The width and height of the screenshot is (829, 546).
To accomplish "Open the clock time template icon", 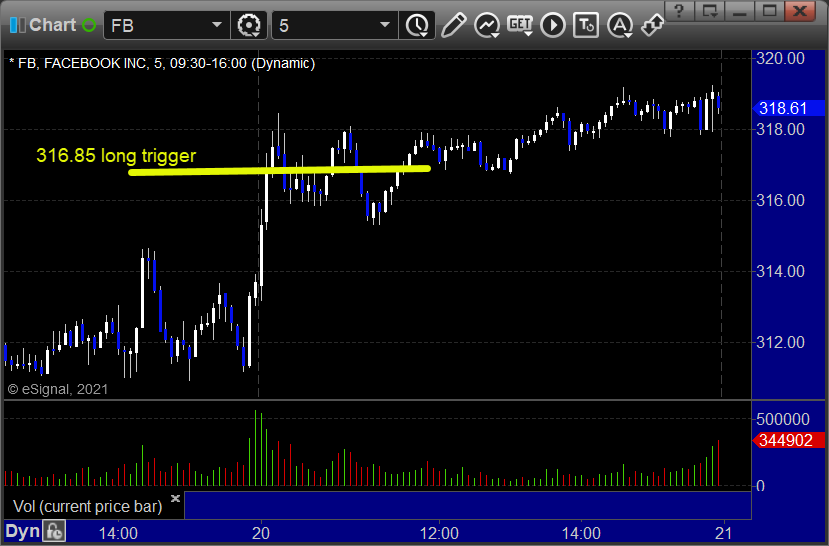I will click(417, 25).
